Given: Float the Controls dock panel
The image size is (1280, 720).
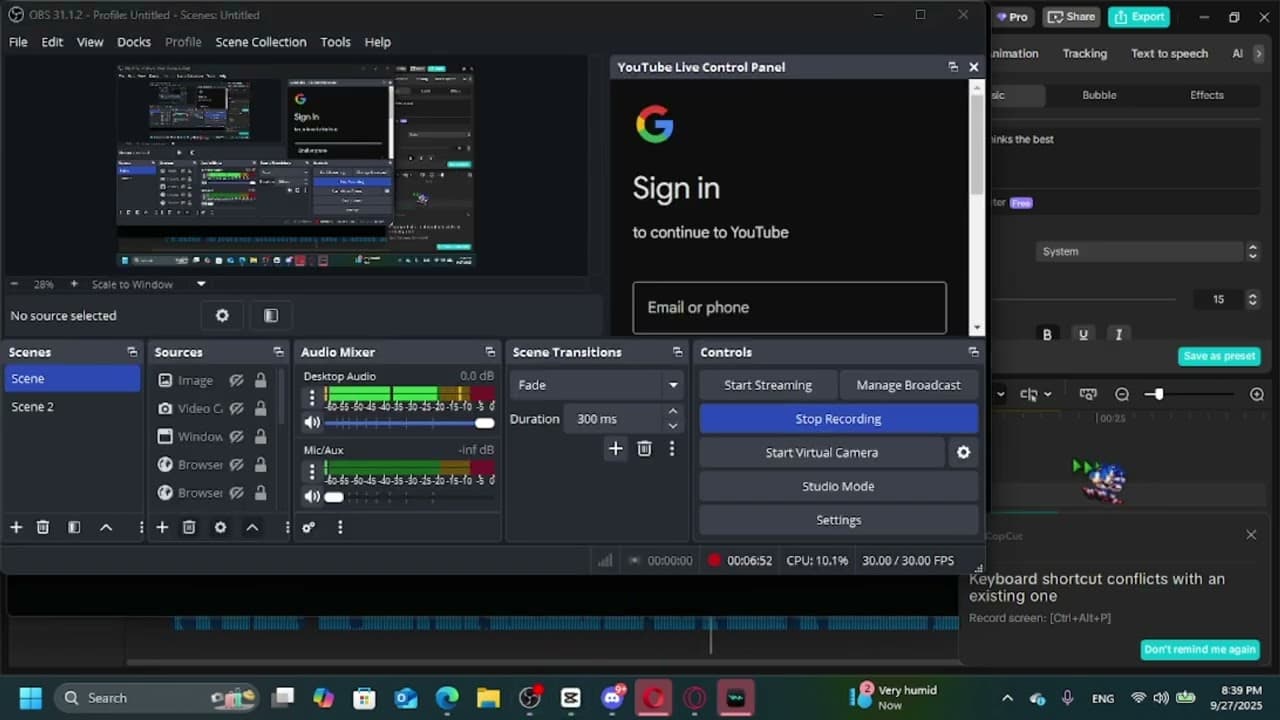Looking at the screenshot, I should pos(973,352).
